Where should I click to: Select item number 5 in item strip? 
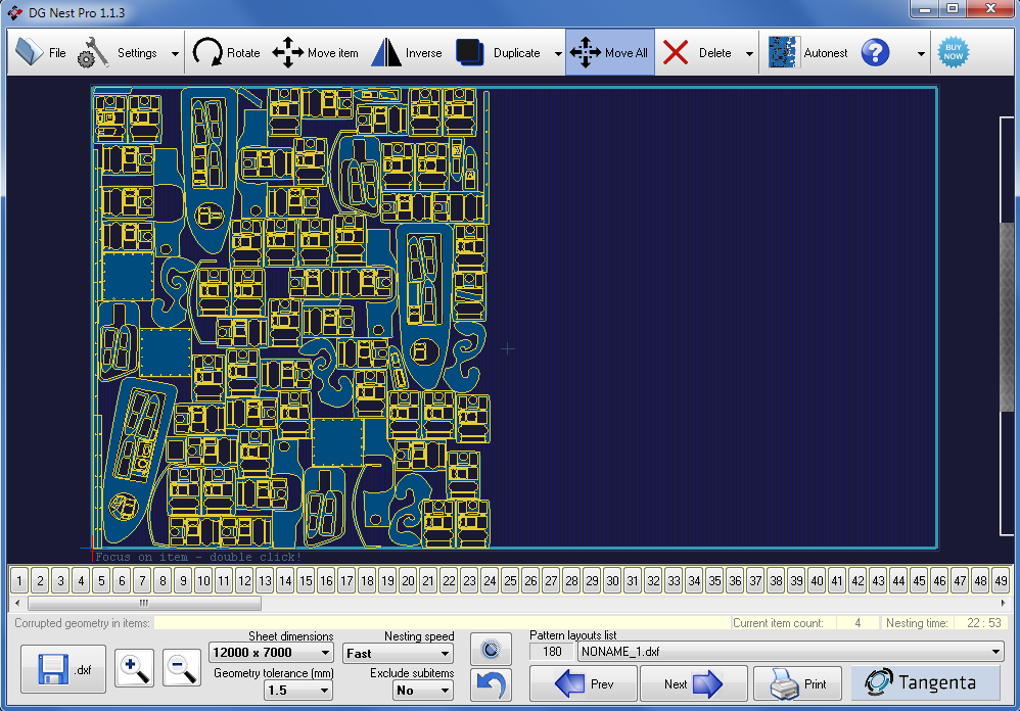point(101,580)
